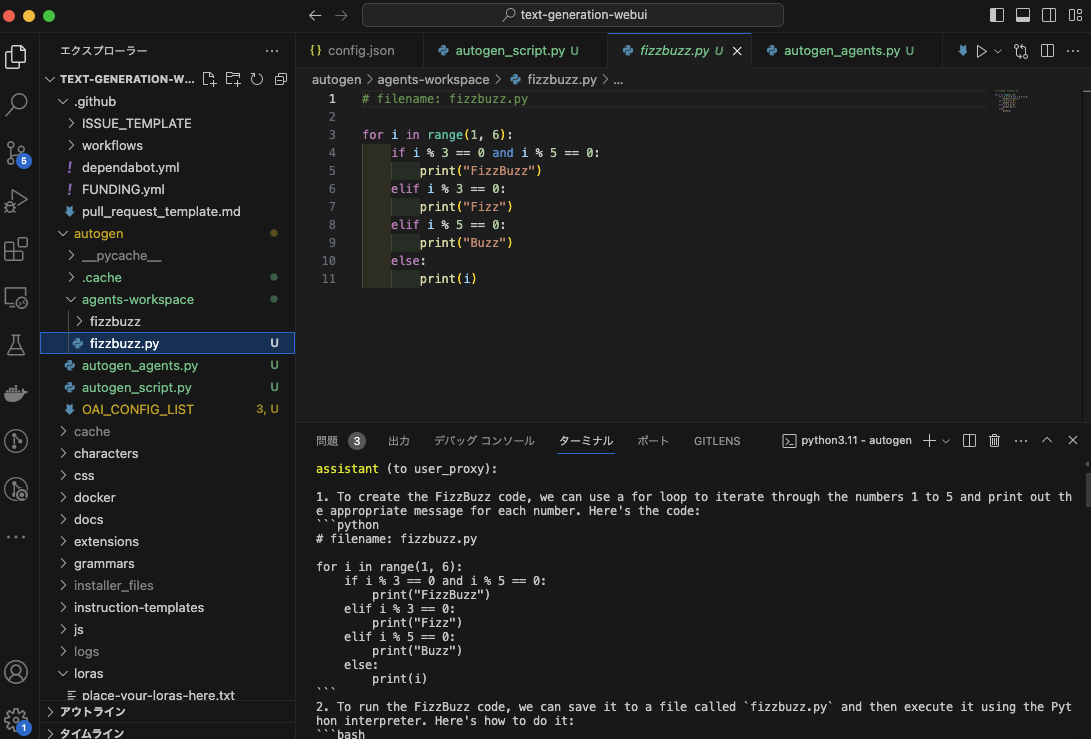Image resolution: width=1091 pixels, height=739 pixels.
Task: Collapse all folders in Explorer
Action: point(281,79)
